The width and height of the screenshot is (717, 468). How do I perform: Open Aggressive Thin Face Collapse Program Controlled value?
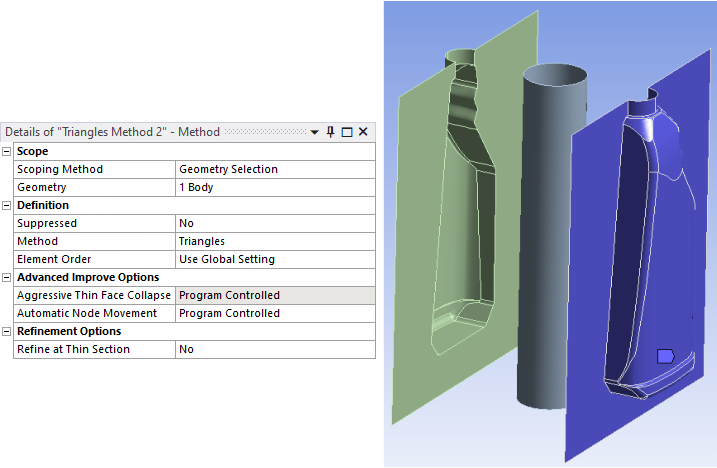pos(275,295)
